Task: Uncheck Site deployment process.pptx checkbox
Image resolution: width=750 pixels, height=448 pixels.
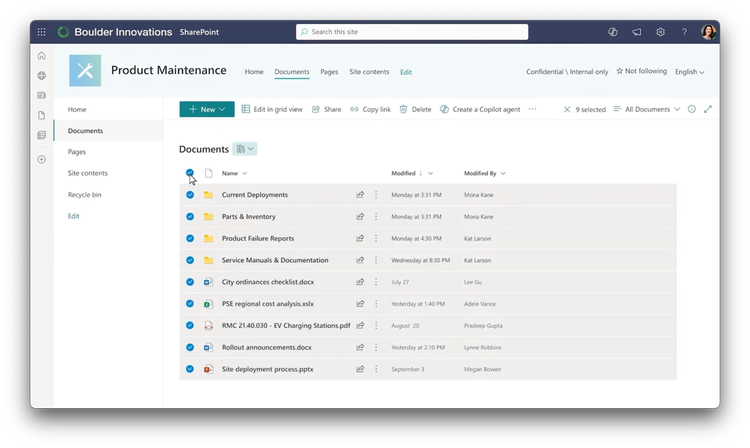Action: pyautogui.click(x=190, y=369)
